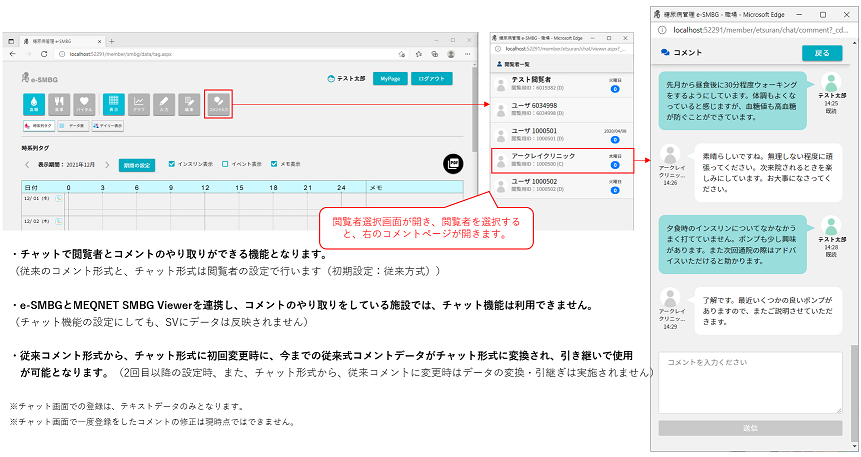The height and width of the screenshot is (457, 861).
Task: Click the 期間の設定 button
Action: click(x=137, y=165)
